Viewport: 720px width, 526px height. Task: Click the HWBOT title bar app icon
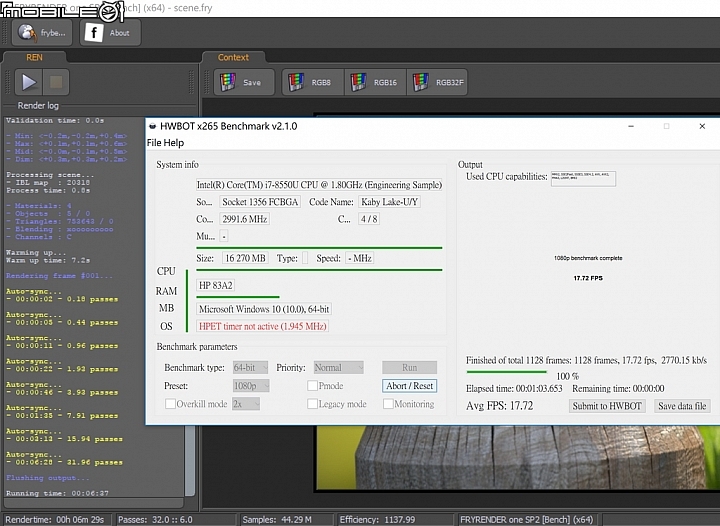point(152,126)
